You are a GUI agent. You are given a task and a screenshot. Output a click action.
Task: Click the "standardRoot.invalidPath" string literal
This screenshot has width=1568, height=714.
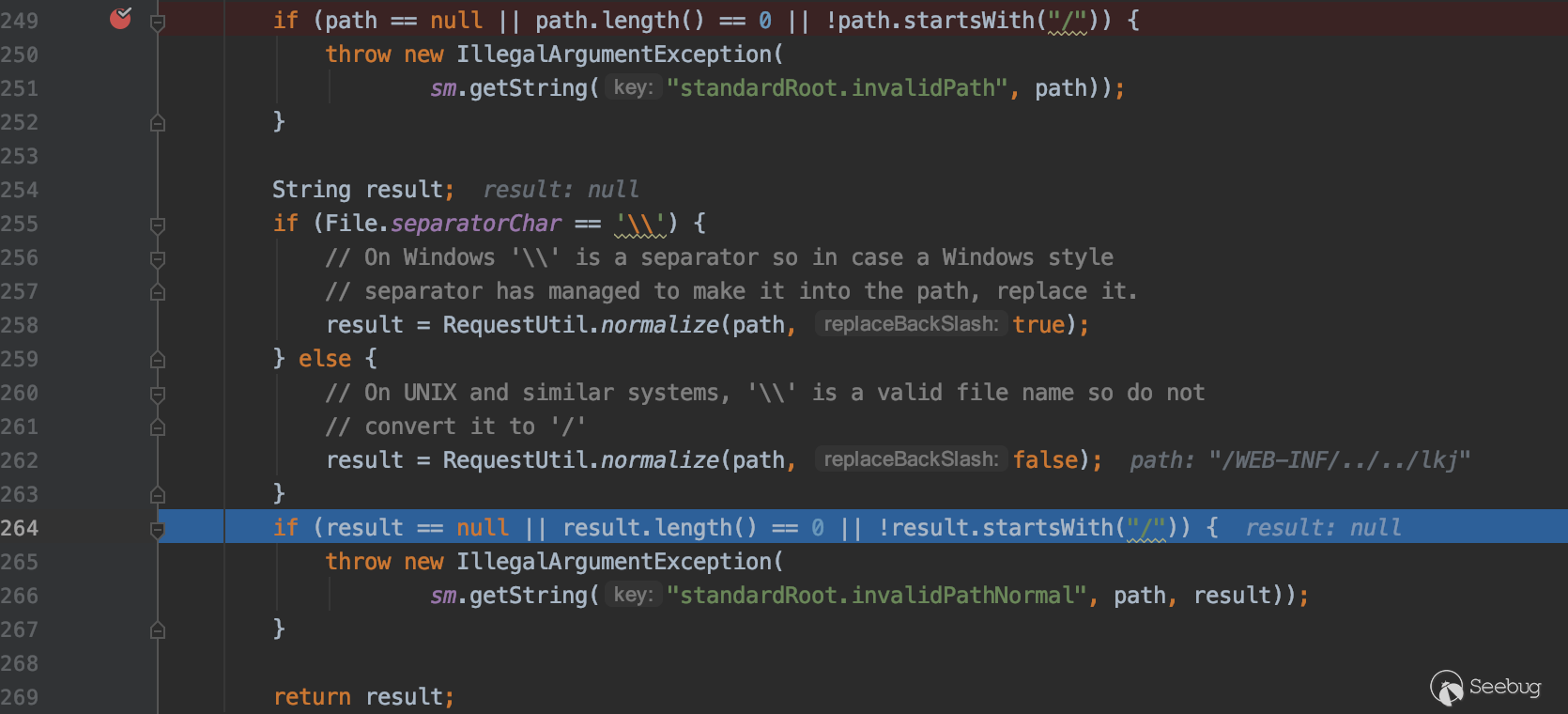(838, 88)
